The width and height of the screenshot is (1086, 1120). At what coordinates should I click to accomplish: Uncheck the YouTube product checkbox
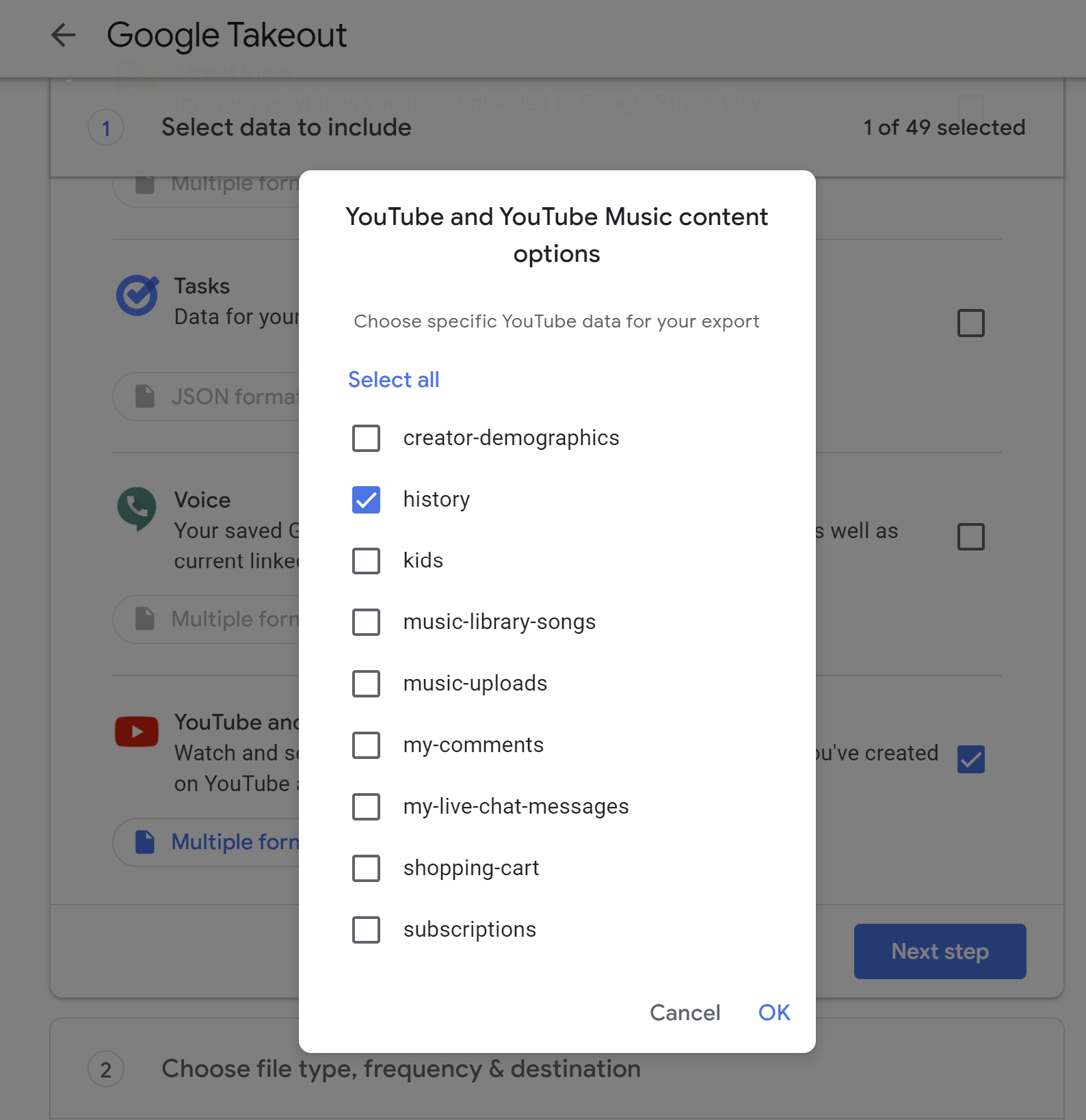click(971, 760)
